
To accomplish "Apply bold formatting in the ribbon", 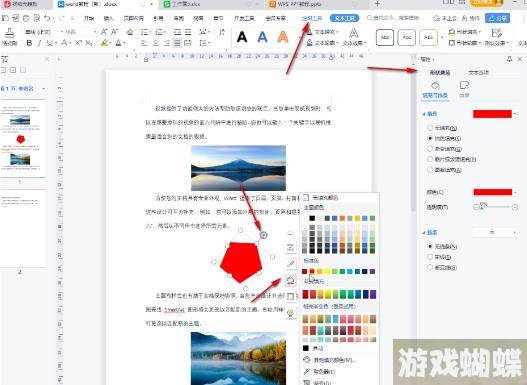I will click(29, 43).
